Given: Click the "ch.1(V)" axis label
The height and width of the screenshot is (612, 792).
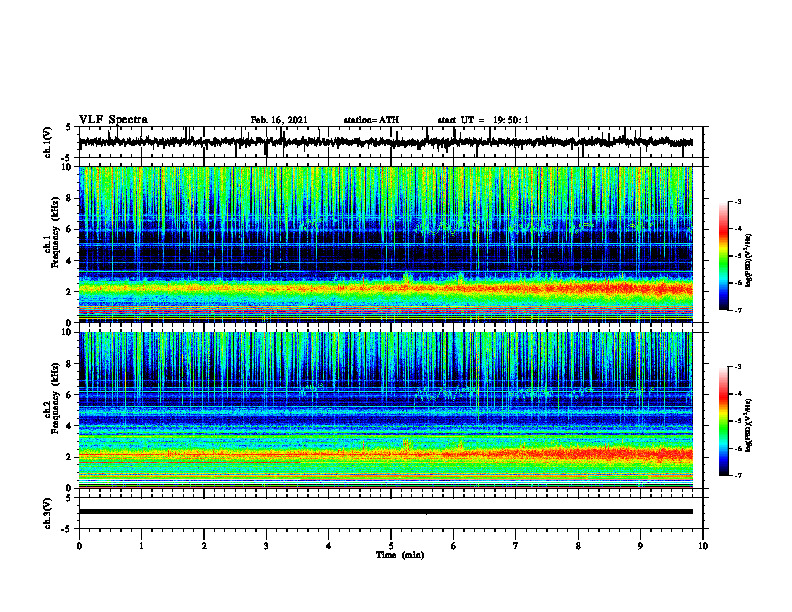Looking at the screenshot, I should (x=48, y=142).
